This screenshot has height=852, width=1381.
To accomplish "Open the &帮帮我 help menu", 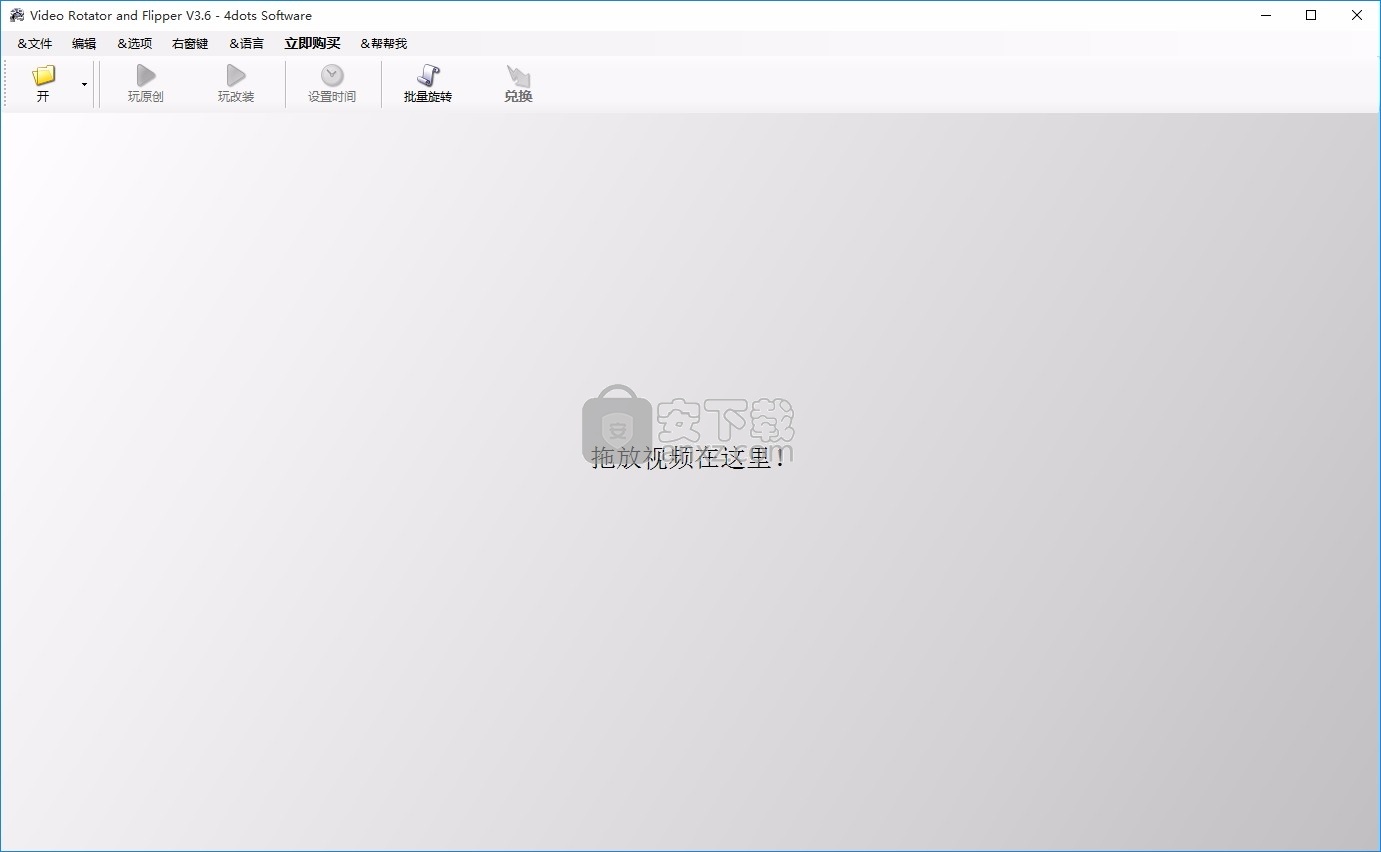I will point(384,43).
